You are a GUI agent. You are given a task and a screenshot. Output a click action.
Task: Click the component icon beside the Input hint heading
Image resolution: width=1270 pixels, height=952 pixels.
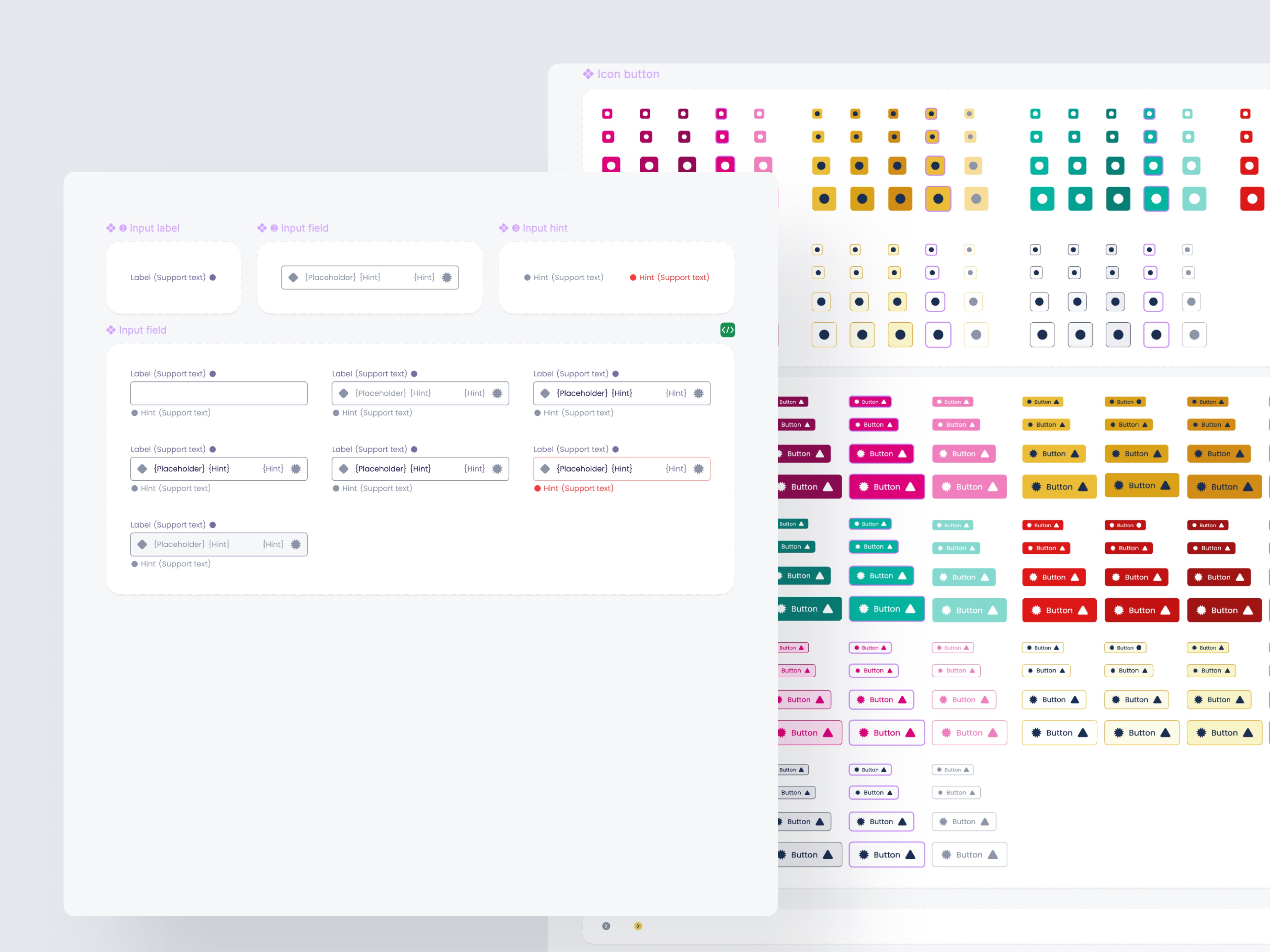click(x=503, y=228)
